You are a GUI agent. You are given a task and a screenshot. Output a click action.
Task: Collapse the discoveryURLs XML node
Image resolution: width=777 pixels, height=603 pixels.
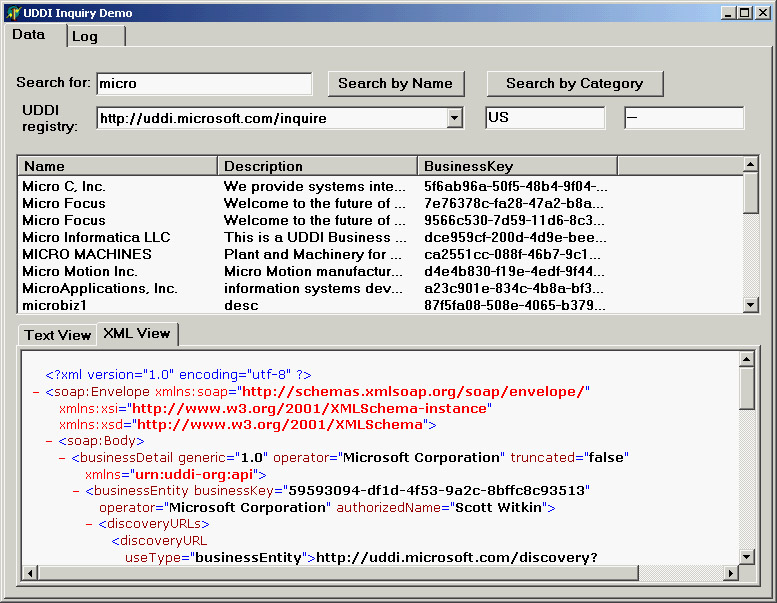click(x=90, y=524)
